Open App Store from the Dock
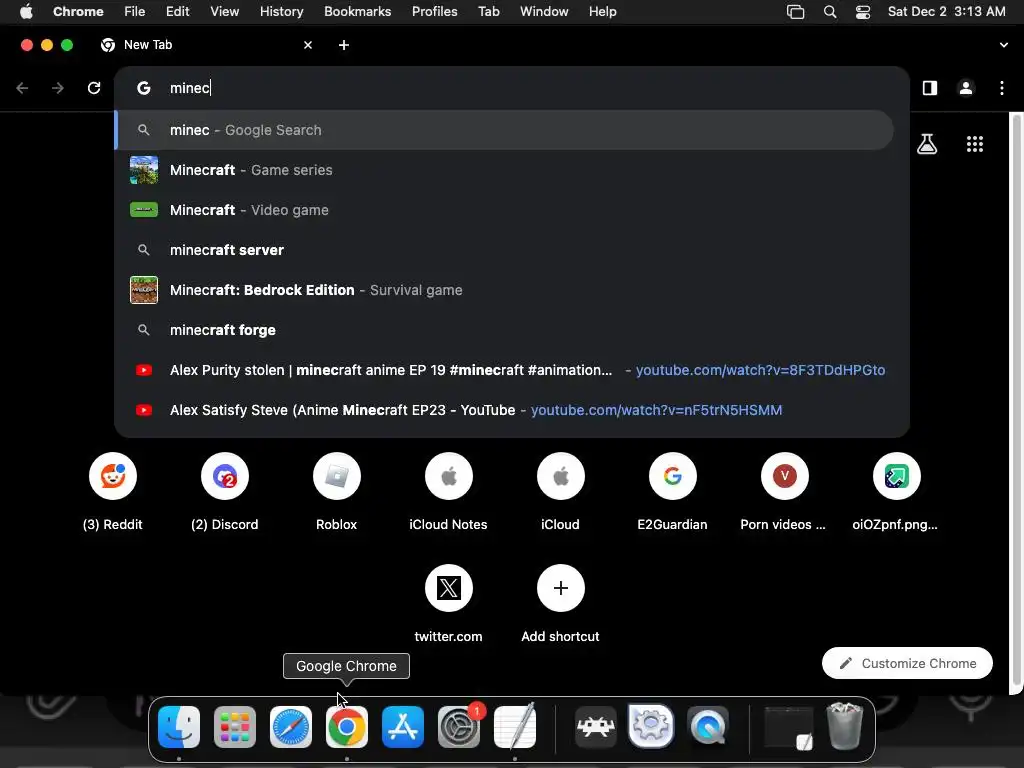Viewport: 1024px width, 768px height. pyautogui.click(x=403, y=726)
